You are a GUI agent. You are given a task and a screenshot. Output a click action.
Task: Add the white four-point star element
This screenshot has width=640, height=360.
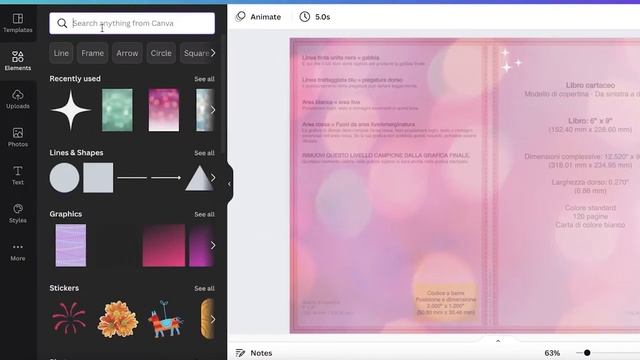click(x=71, y=110)
